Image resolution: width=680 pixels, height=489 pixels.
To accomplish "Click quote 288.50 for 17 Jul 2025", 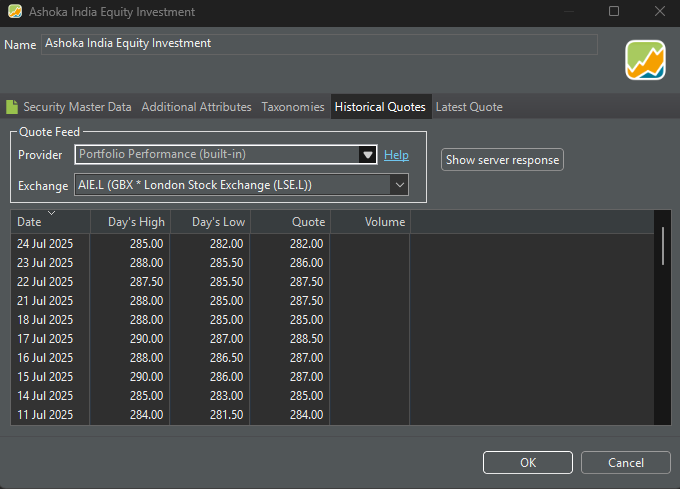I will pos(307,339).
